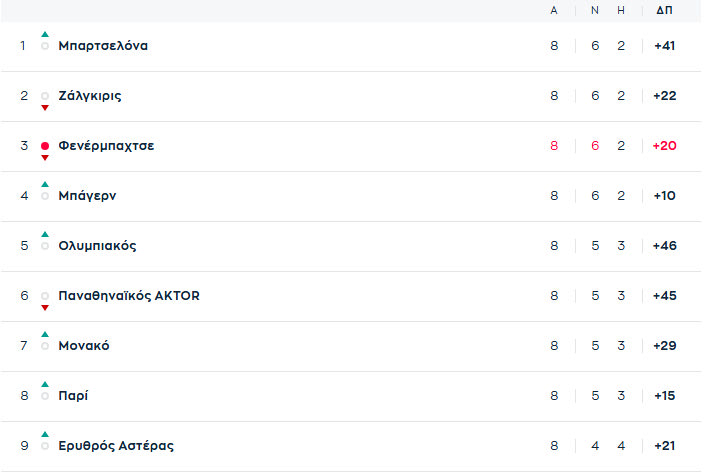
Task: Click the red down arrow beside Παναθηναϊκός AKTOR
Action: tap(45, 307)
